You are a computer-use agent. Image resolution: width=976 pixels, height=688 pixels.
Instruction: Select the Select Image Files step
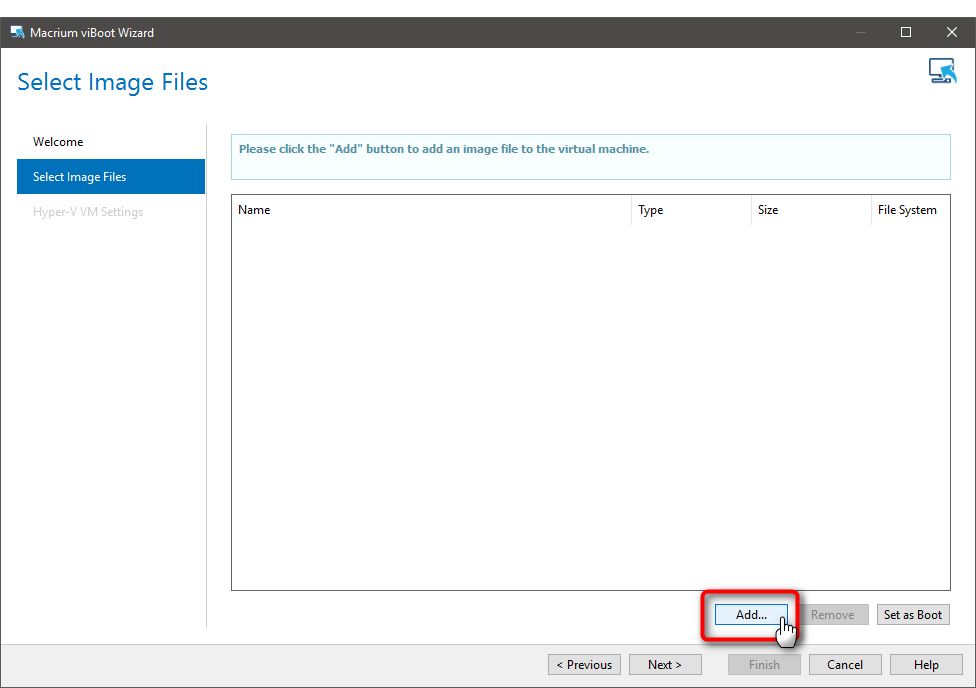111,177
